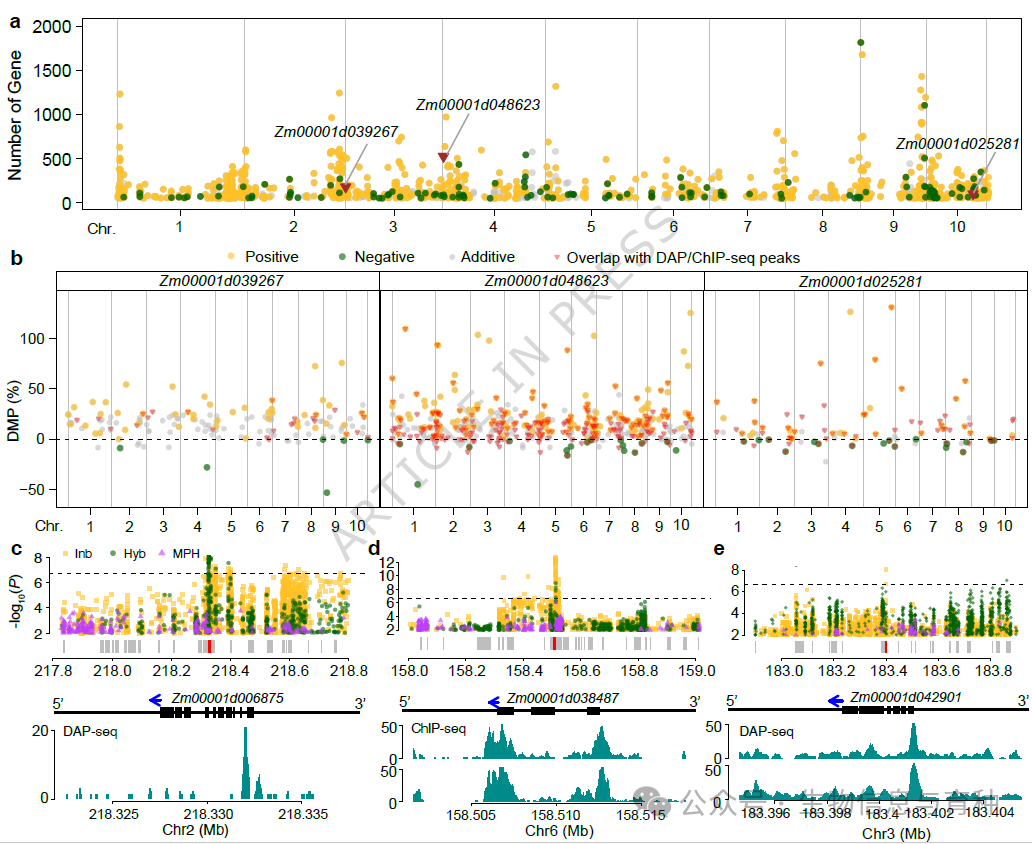Select the Zm00001d039267 header in panel b

click(218, 281)
